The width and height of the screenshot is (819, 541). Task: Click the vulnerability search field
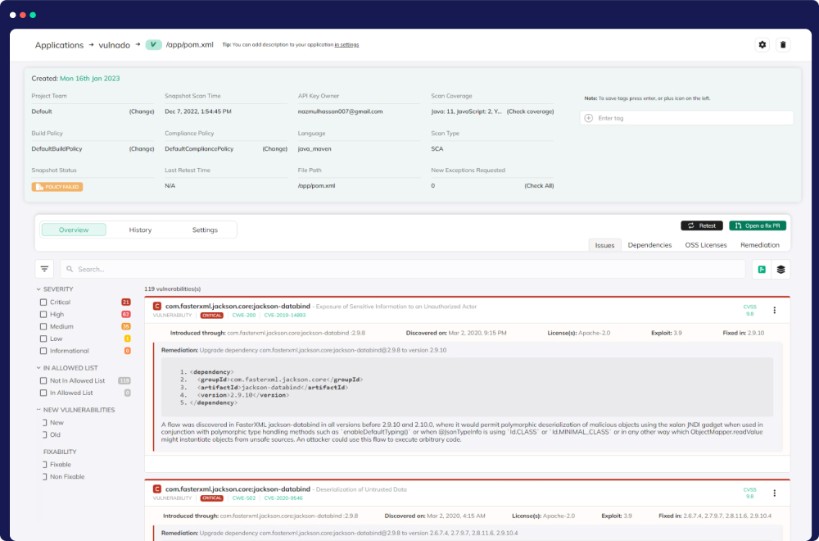[x=400, y=268]
